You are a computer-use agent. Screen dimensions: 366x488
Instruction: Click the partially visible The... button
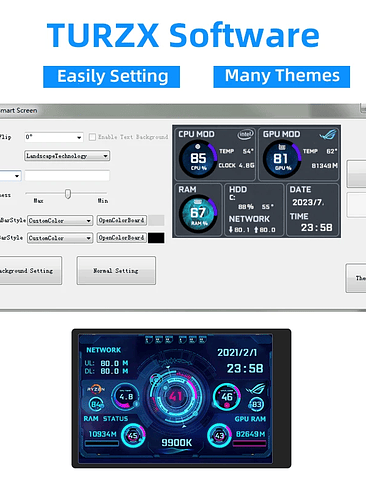click(x=356, y=278)
